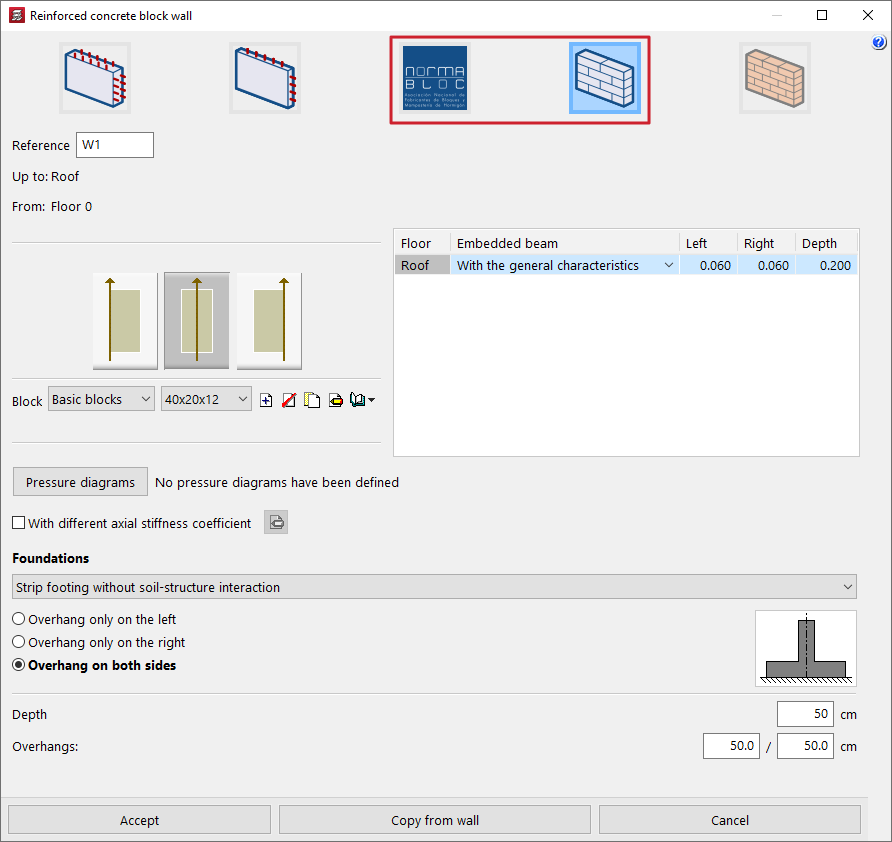892x842 pixels.
Task: Click Copy from wall button
Action: tap(435, 820)
